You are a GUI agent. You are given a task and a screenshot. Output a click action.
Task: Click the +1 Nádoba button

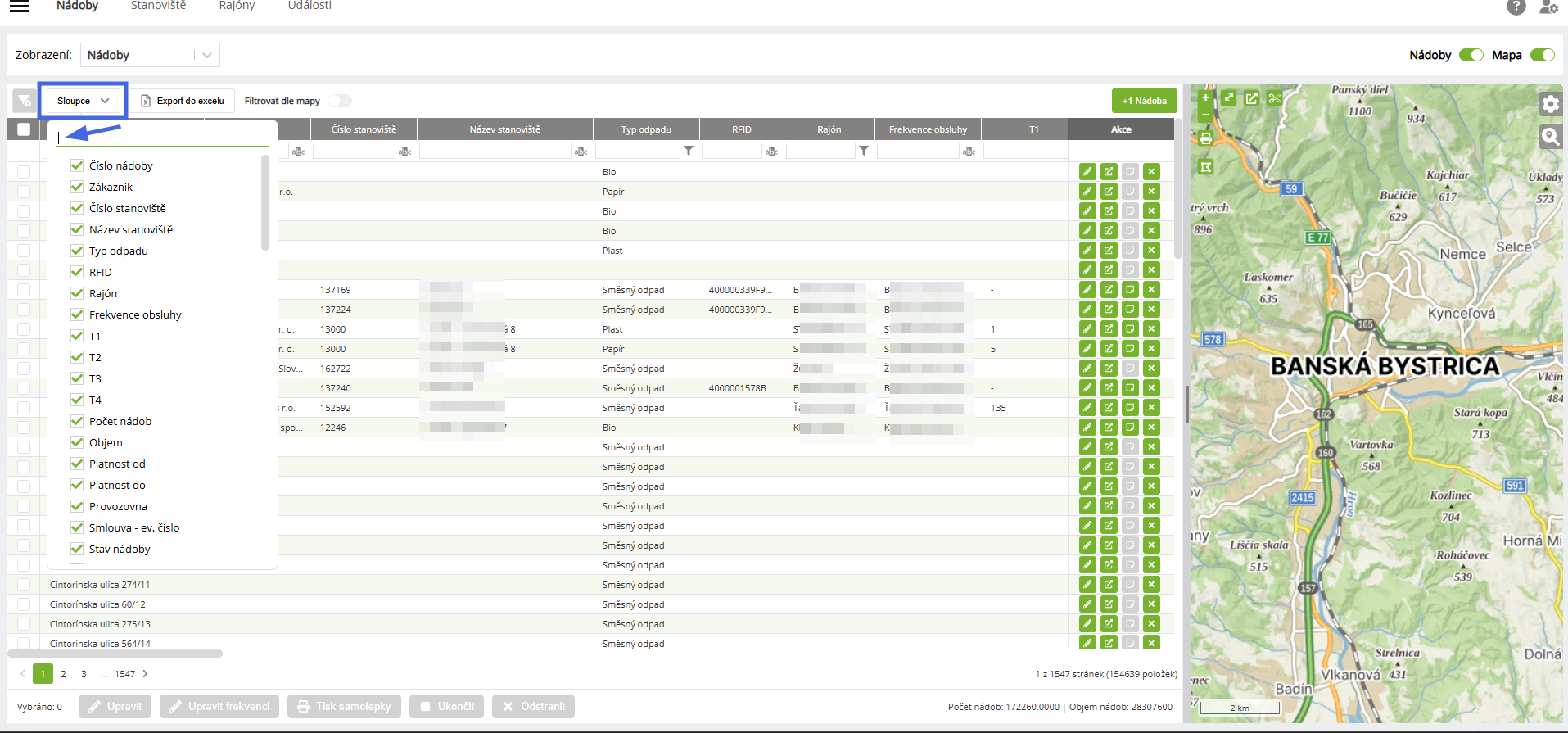pos(1144,101)
